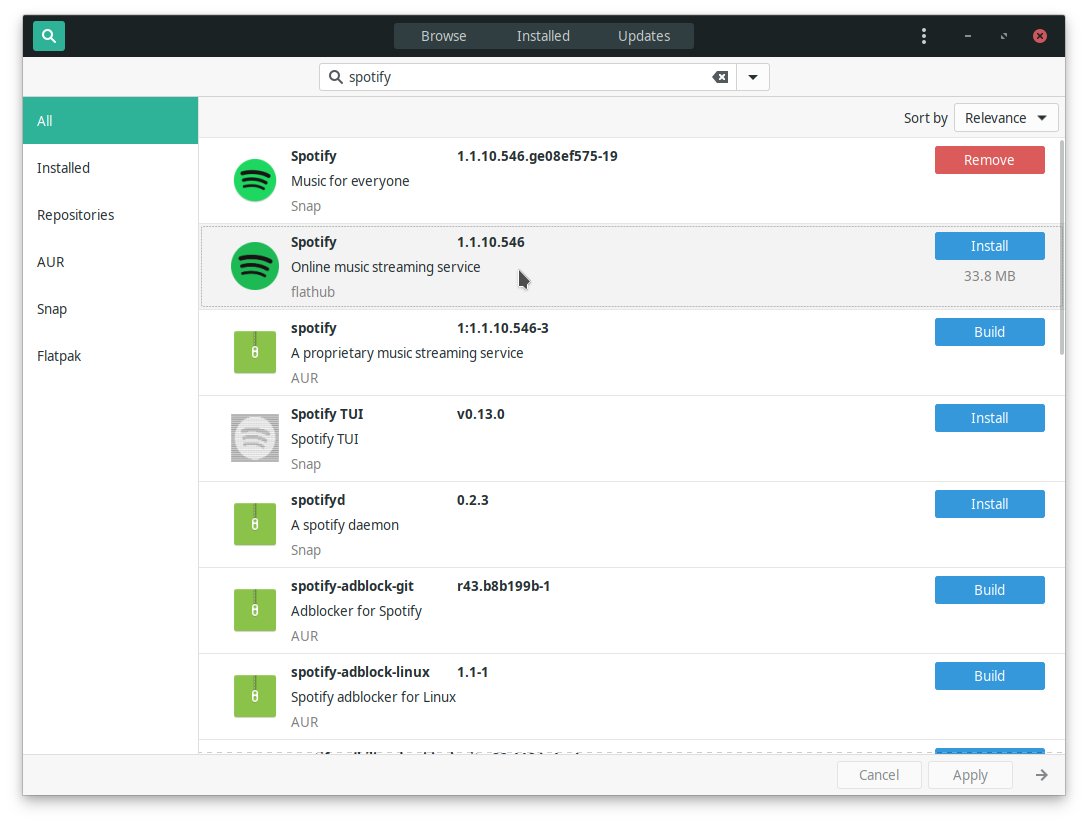Select the Installed filter in sidebar
The width and height of the screenshot is (1088, 826).
click(110, 168)
